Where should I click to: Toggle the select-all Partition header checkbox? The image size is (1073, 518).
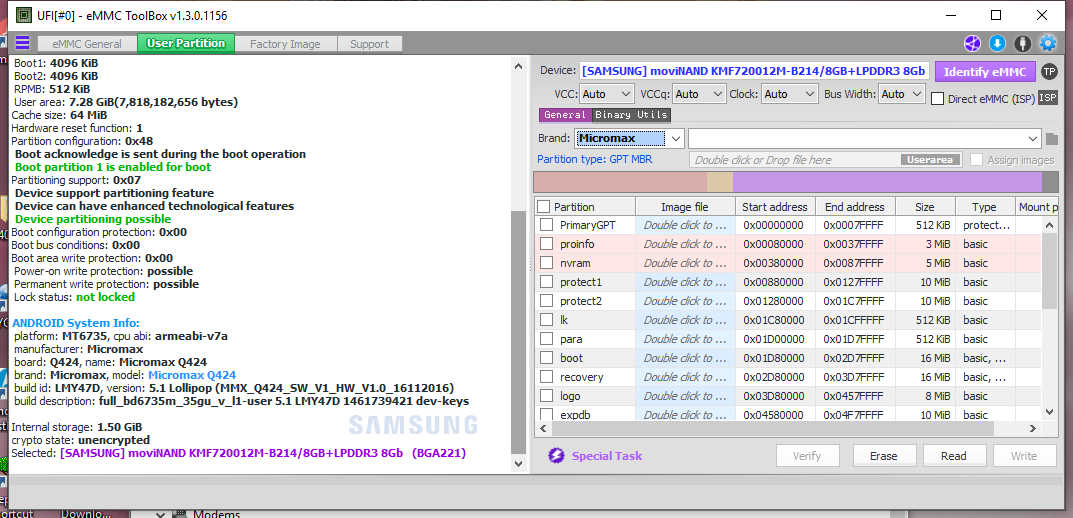543,207
